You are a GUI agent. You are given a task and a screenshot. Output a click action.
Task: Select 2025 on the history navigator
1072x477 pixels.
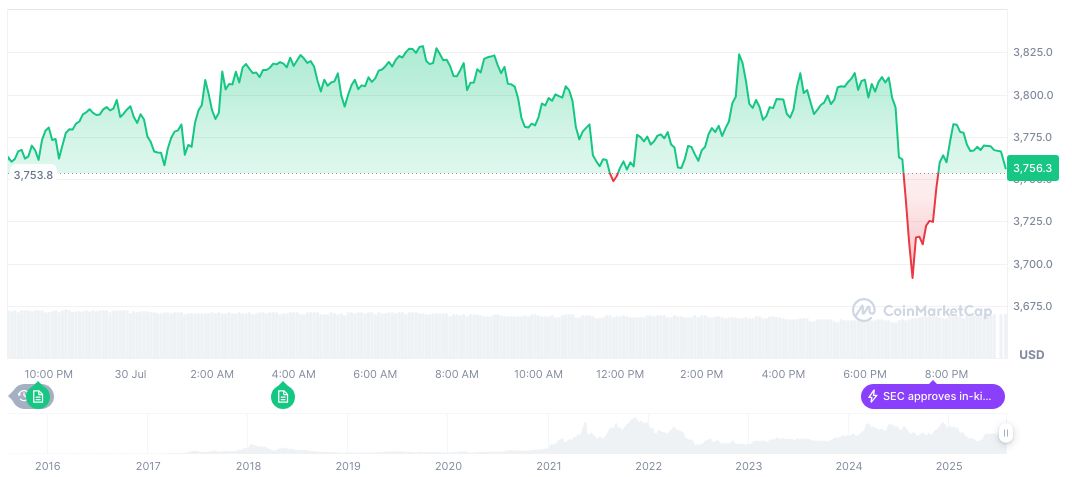coord(948,465)
